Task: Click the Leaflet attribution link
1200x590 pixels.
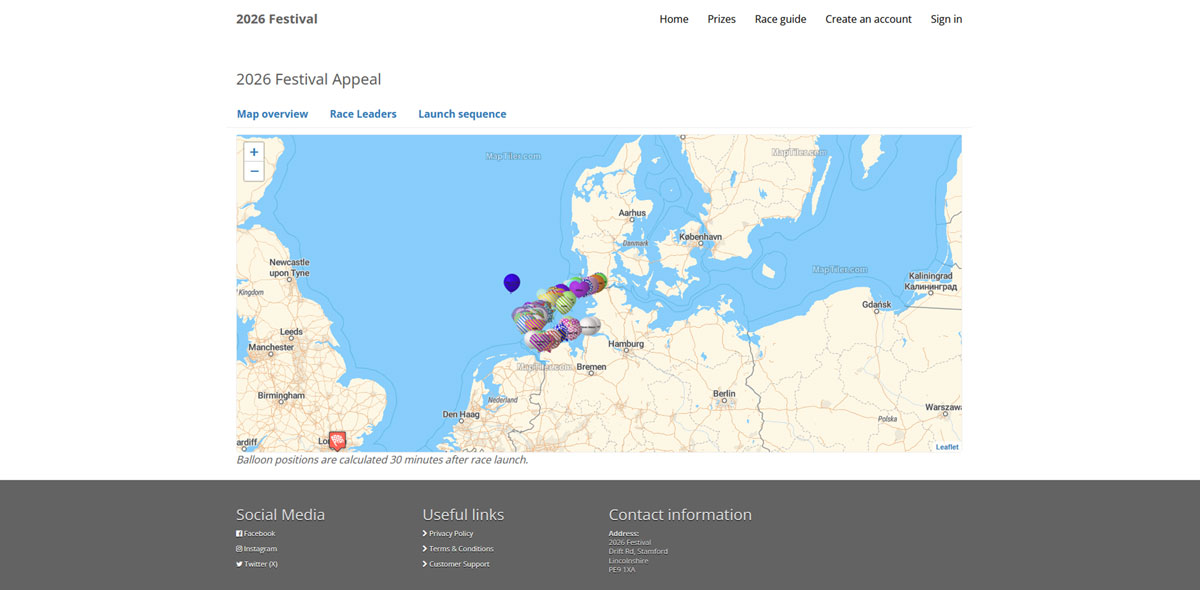Action: 946,447
